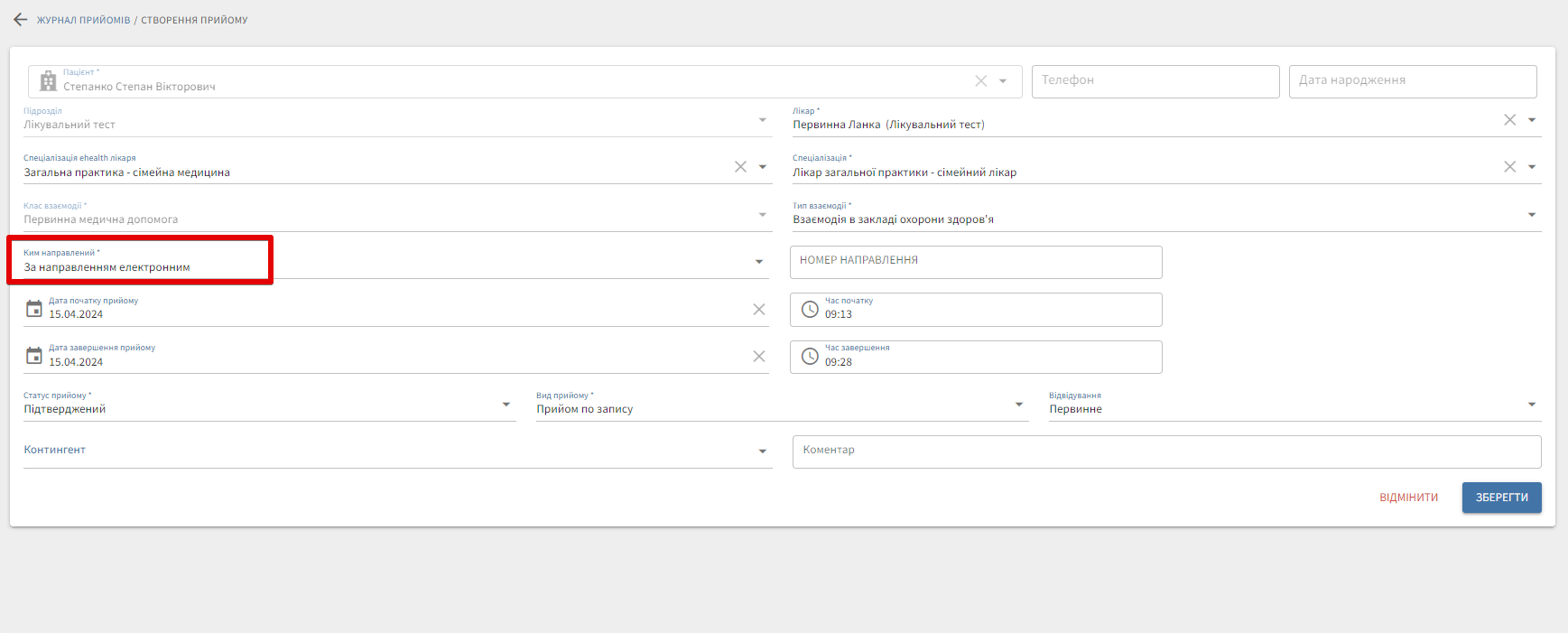Viewport: 1568px width, 633px height.
Task: Open the Тип взаємодії dropdown
Action: pos(1531,215)
